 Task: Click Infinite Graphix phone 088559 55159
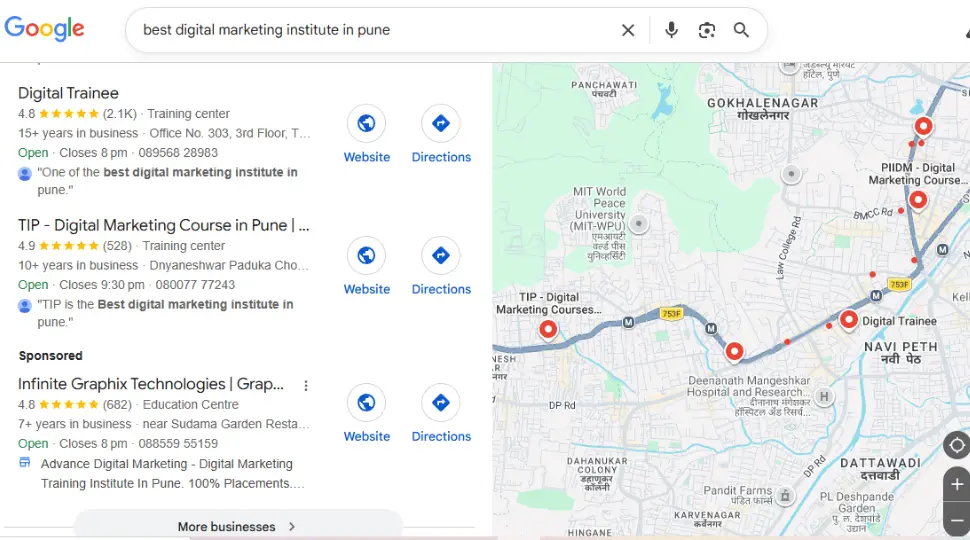(x=178, y=444)
